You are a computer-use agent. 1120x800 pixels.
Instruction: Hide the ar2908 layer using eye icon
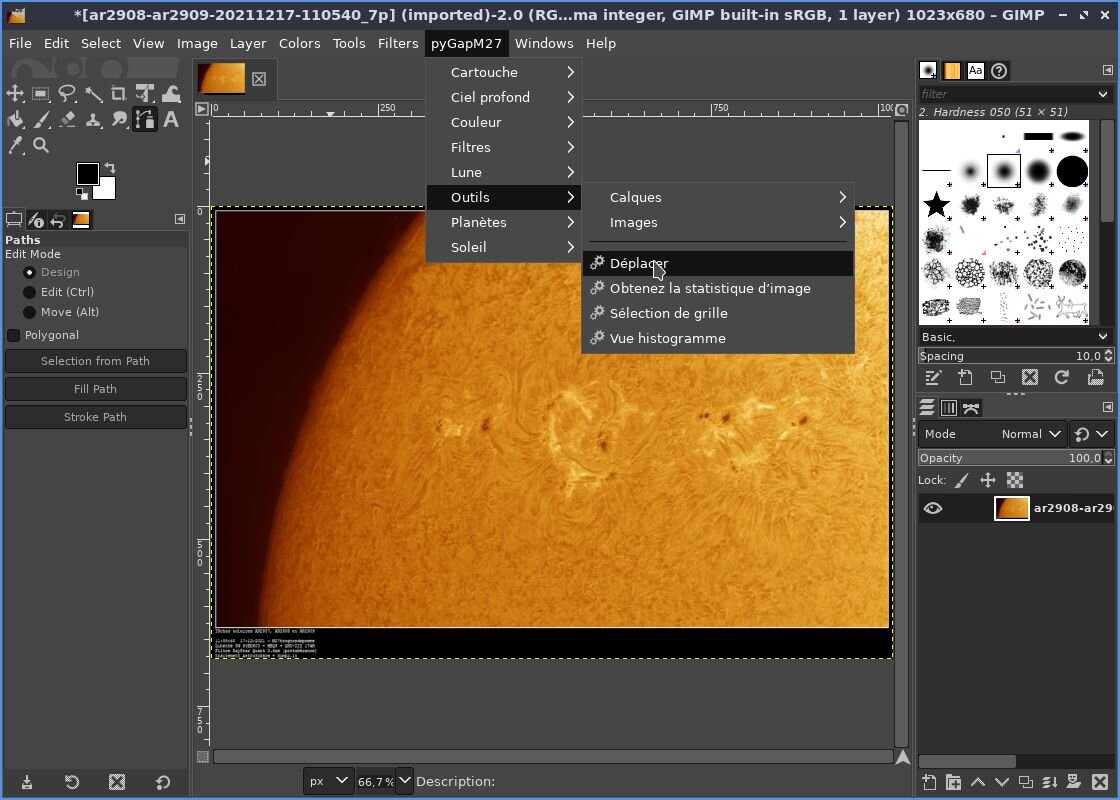pyautogui.click(x=932, y=508)
